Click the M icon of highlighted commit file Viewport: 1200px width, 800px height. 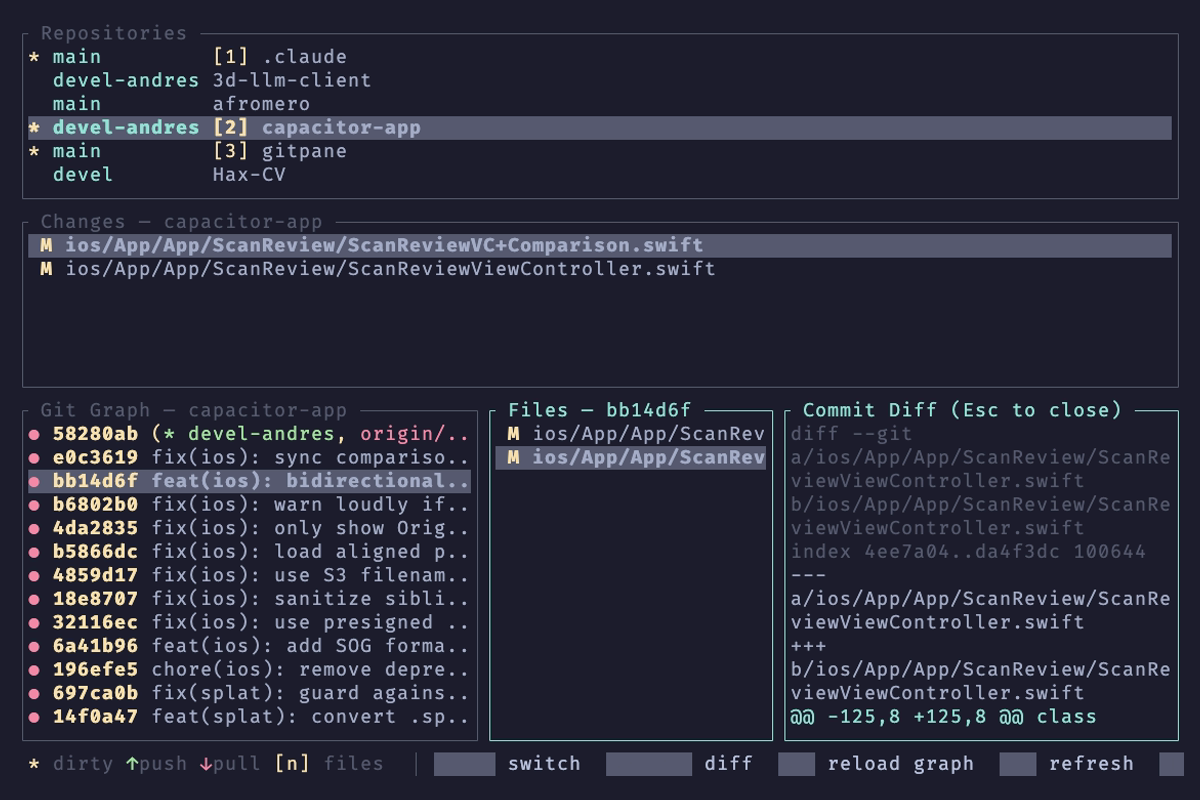[513, 458]
